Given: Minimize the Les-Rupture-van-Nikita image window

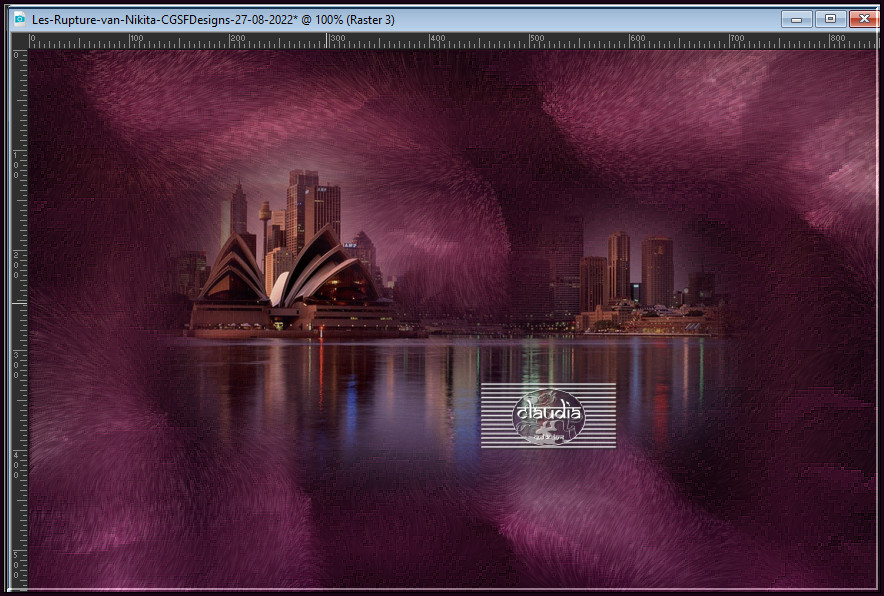Looking at the screenshot, I should [797, 19].
